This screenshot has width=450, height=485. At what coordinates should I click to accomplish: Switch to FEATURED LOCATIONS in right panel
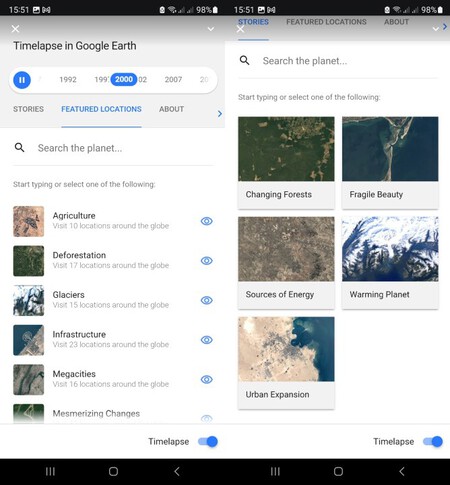click(x=326, y=22)
